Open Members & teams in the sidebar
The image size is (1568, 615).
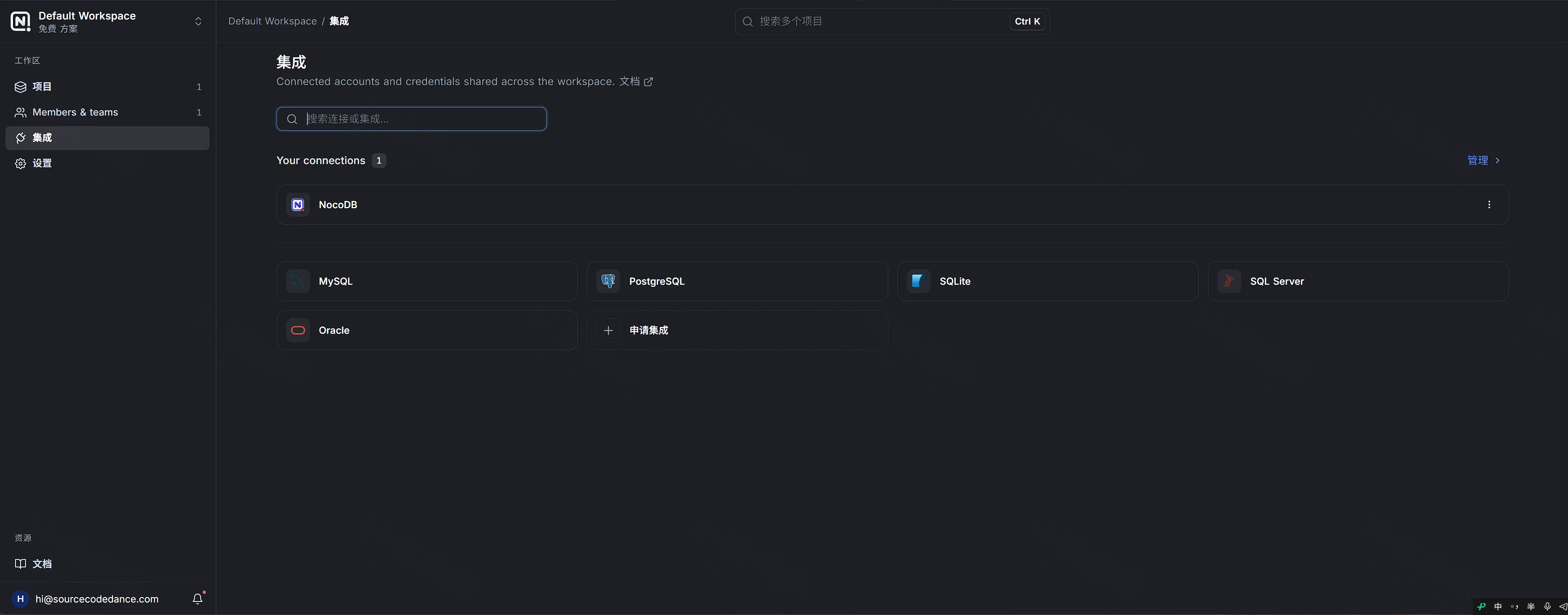pyautogui.click(x=107, y=112)
